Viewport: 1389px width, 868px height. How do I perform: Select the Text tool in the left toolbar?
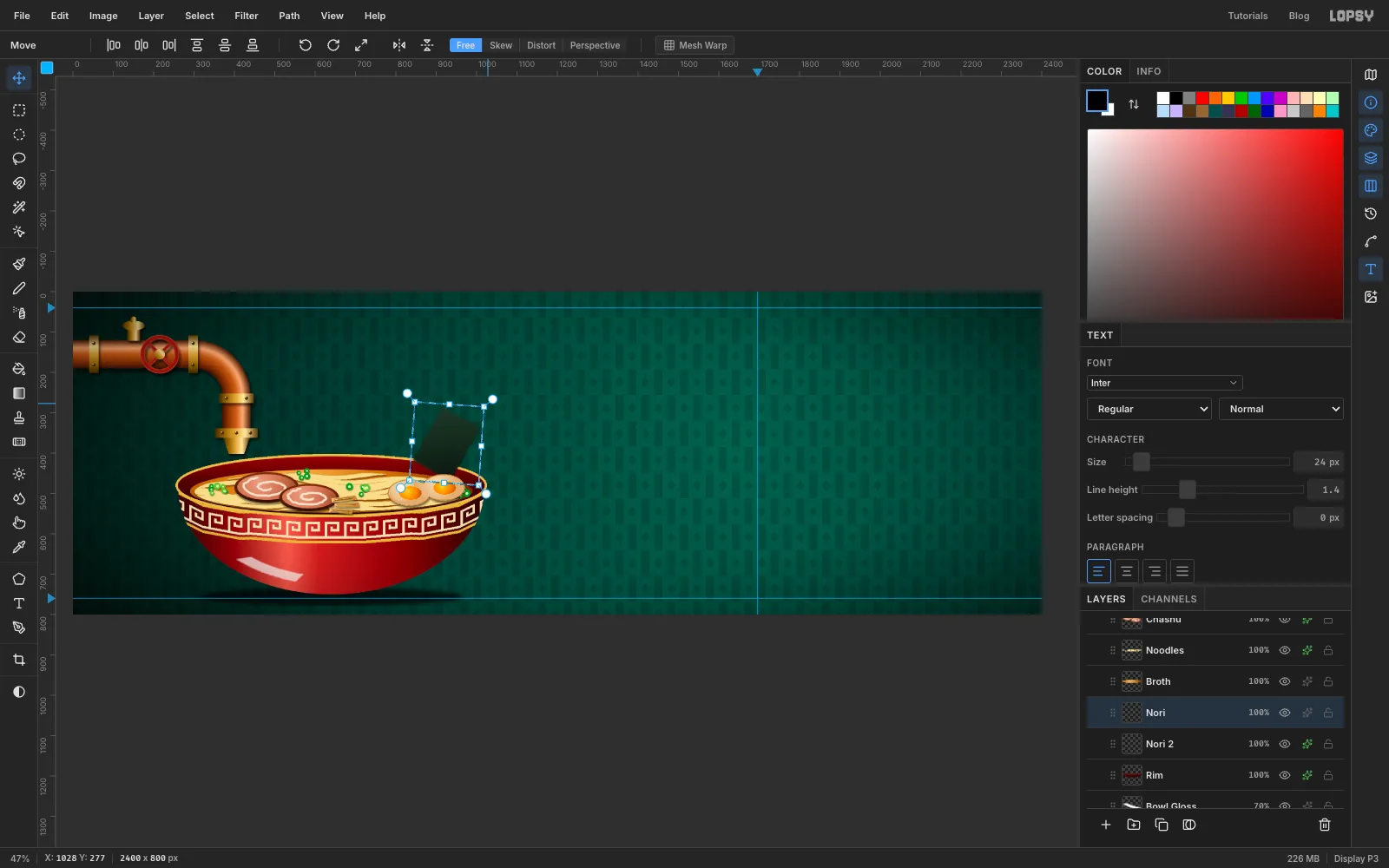pyautogui.click(x=19, y=603)
